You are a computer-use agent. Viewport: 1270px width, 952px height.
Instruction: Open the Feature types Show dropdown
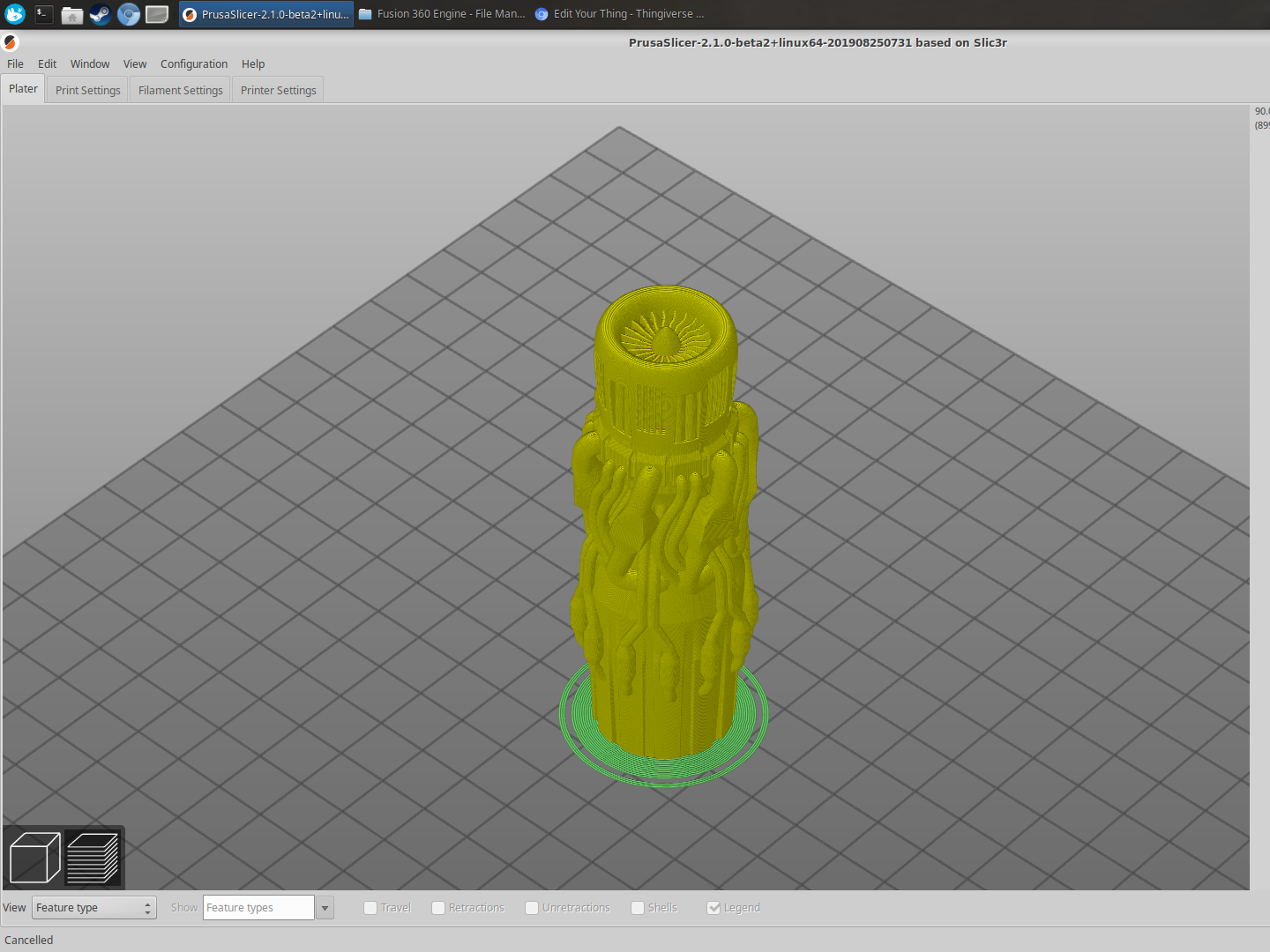325,907
